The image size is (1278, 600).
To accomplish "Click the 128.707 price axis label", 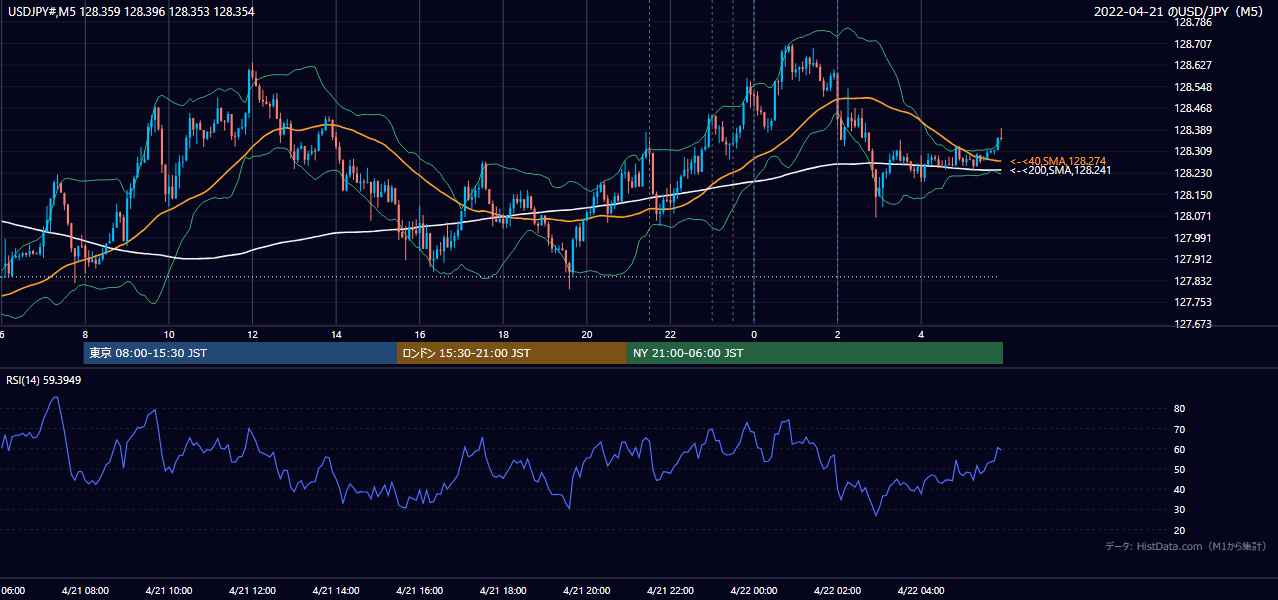I will click(x=1193, y=44).
